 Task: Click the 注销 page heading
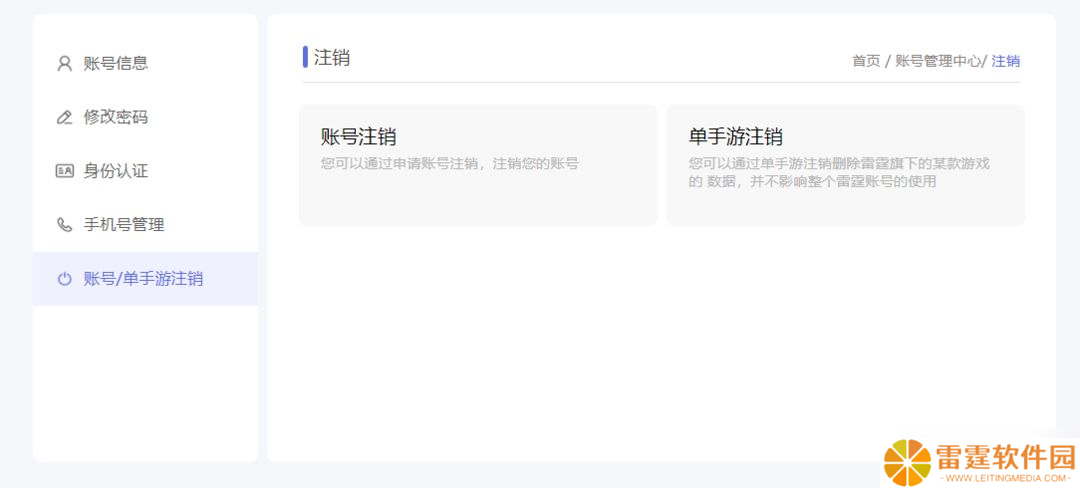(x=332, y=57)
